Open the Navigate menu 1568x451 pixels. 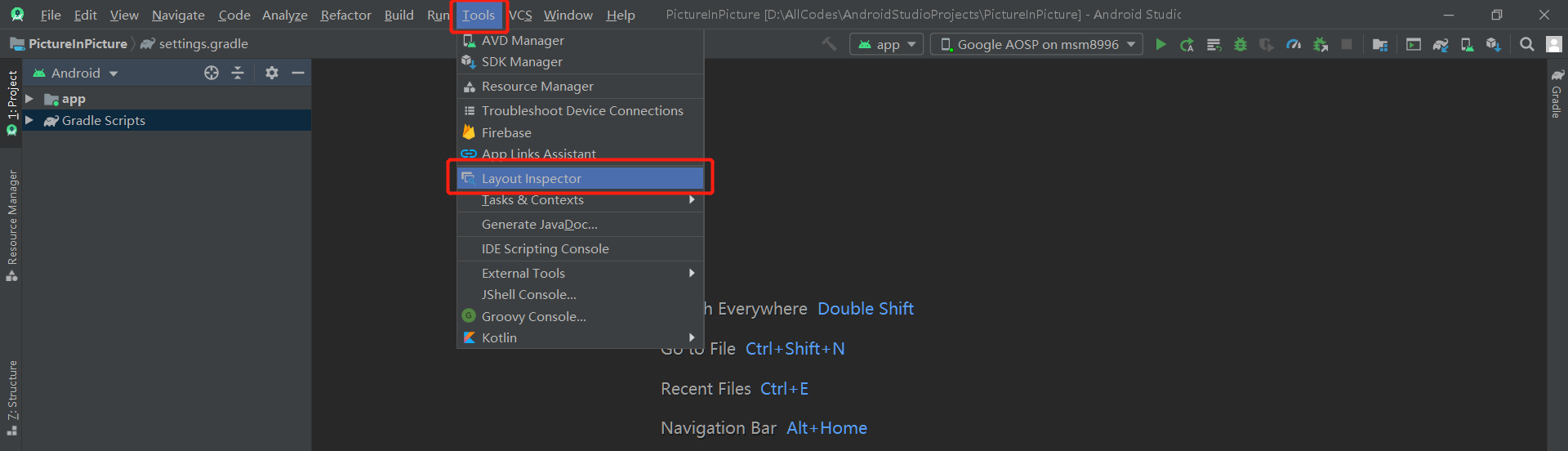178,15
